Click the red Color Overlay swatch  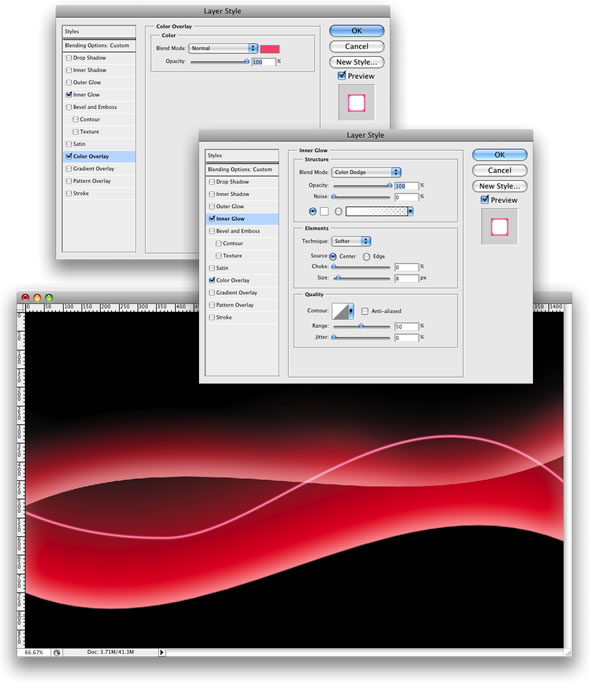coord(270,49)
